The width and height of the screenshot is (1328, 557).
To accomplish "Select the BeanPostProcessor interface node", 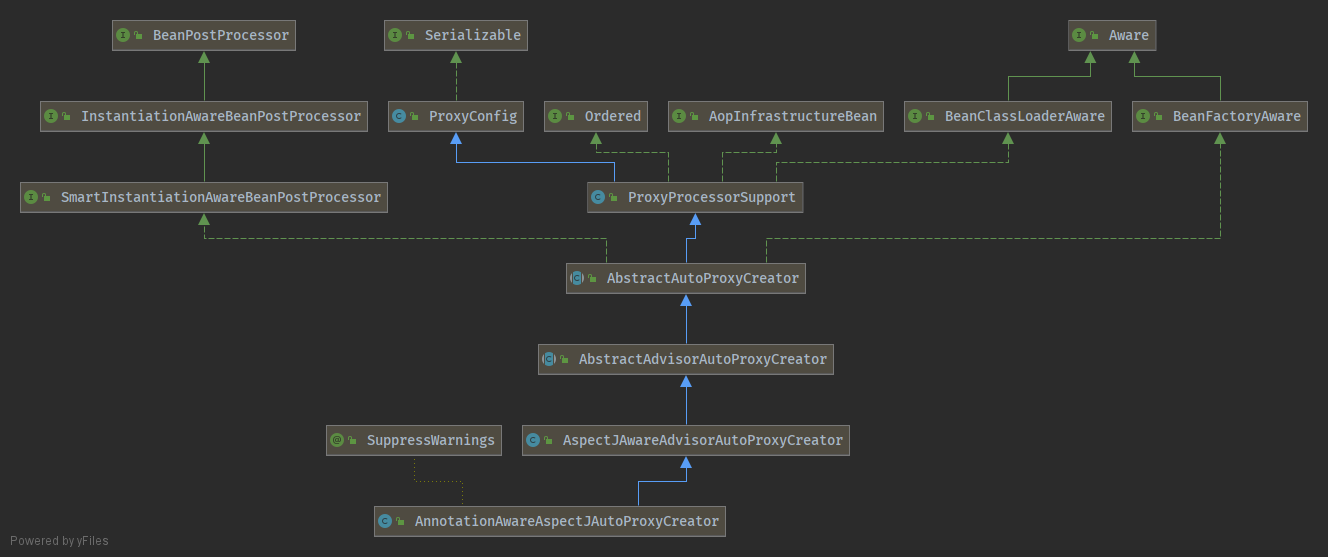I will click(204, 35).
